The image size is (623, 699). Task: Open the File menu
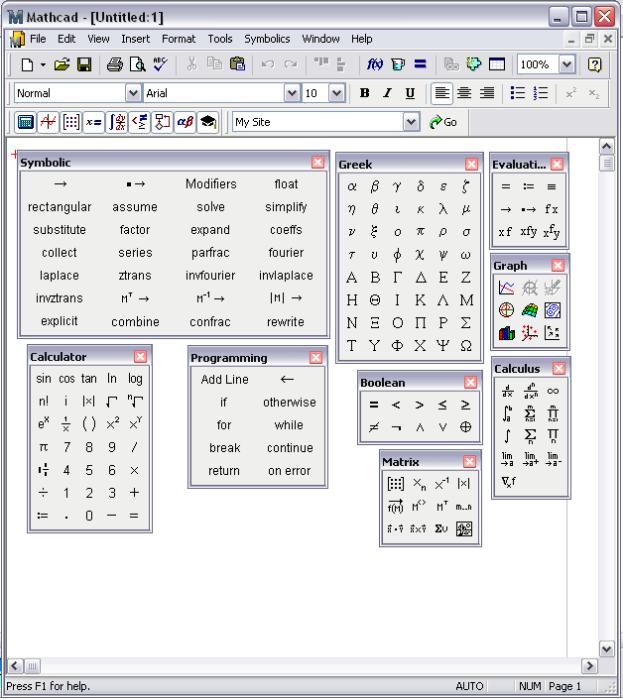37,39
